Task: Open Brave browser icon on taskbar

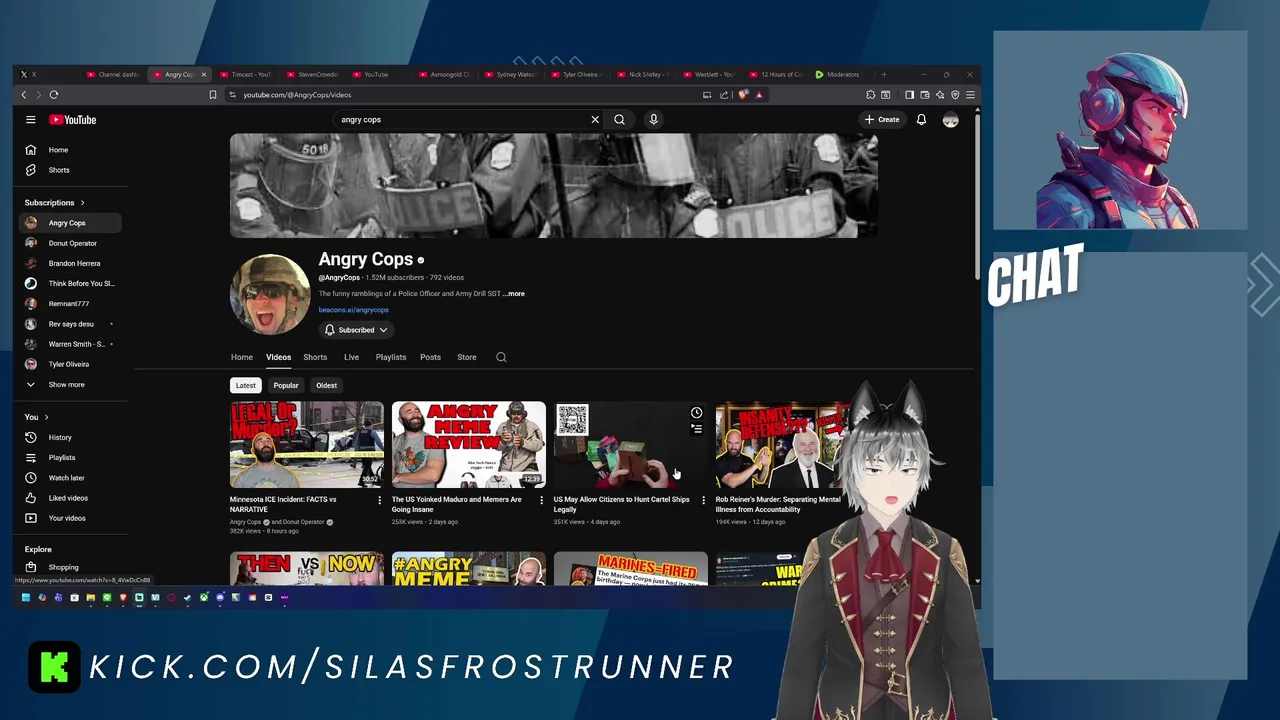Action: click(x=123, y=597)
